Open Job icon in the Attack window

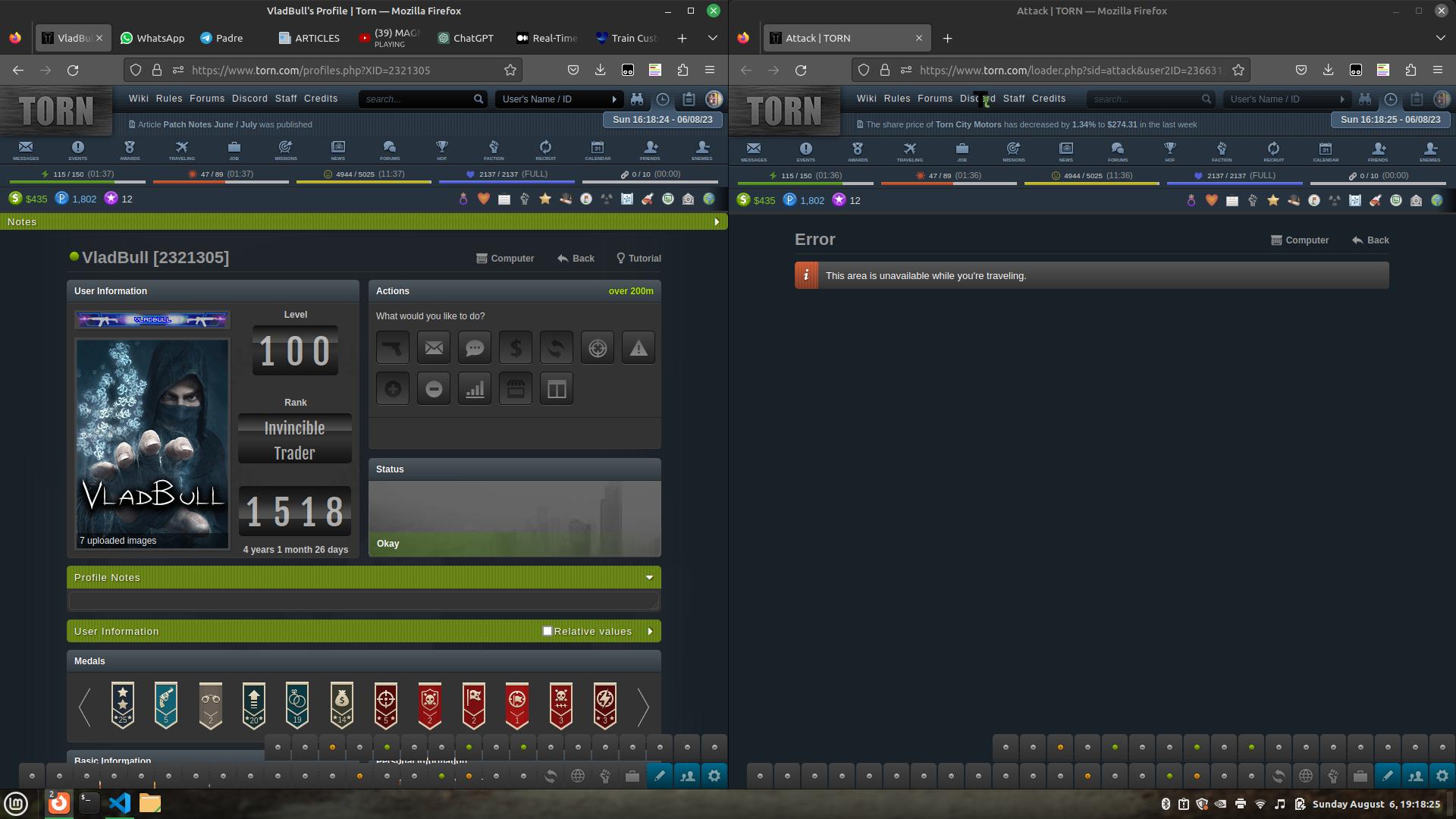point(962,151)
